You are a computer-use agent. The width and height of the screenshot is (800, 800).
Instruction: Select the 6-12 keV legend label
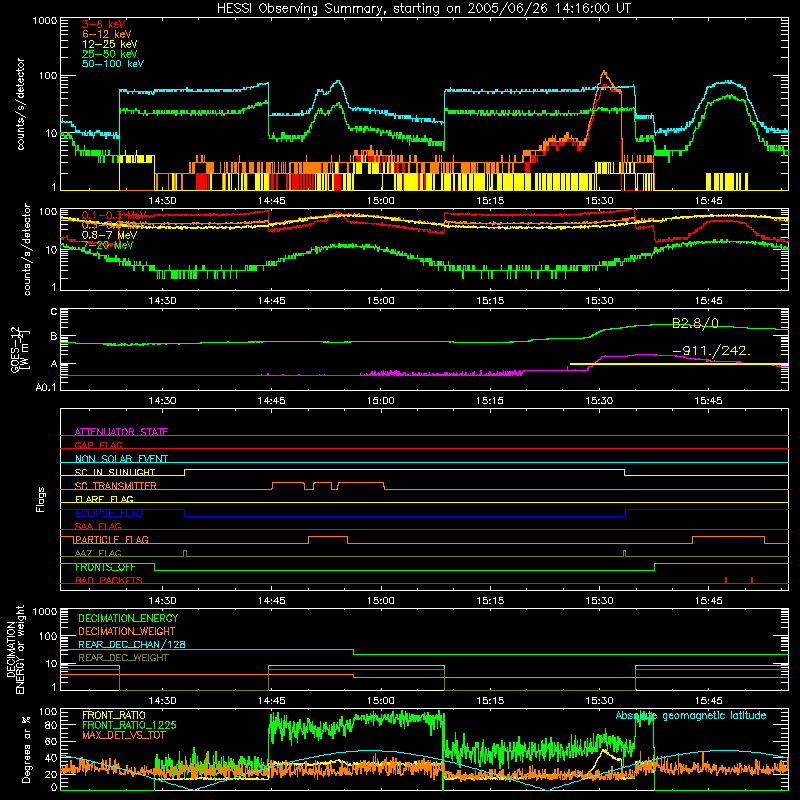tap(107, 34)
